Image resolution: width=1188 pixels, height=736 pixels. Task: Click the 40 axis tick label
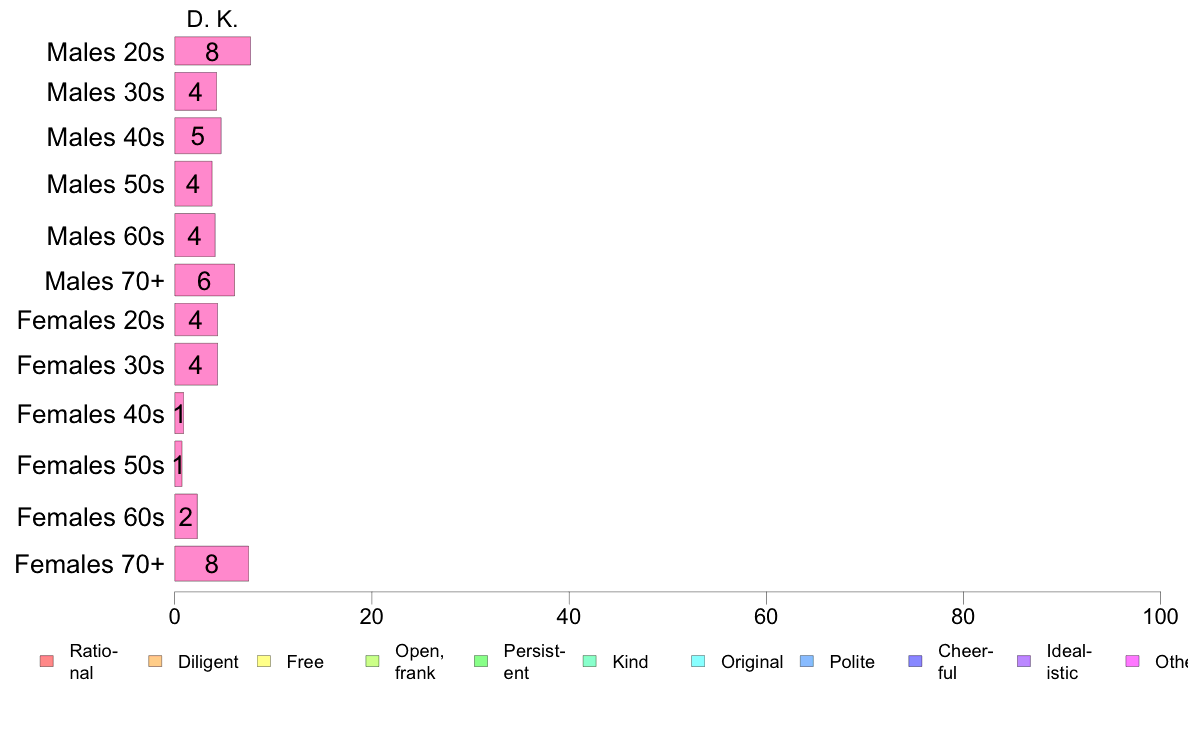coord(569,617)
